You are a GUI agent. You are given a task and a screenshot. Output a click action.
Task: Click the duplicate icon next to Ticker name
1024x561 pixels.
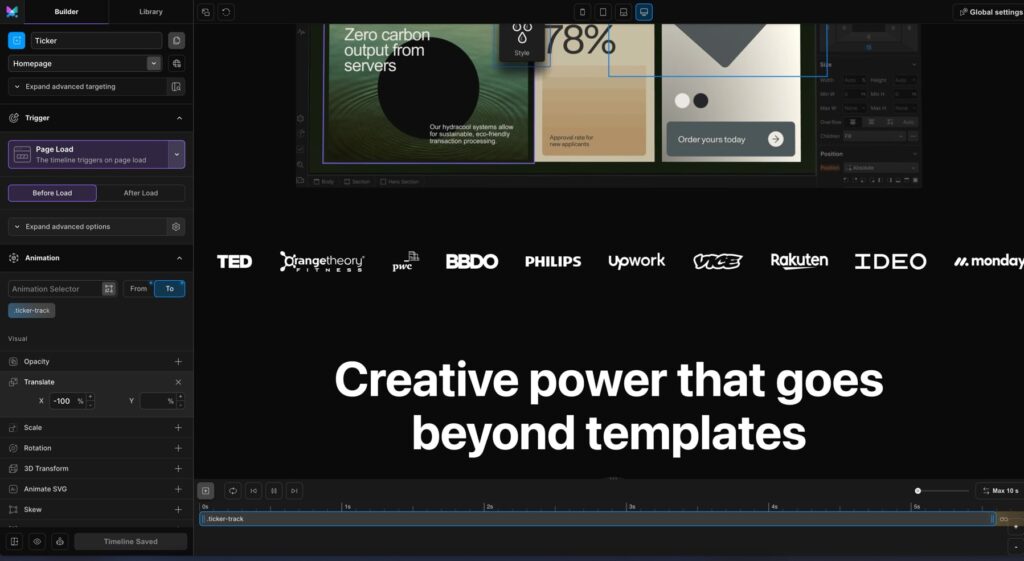(176, 40)
